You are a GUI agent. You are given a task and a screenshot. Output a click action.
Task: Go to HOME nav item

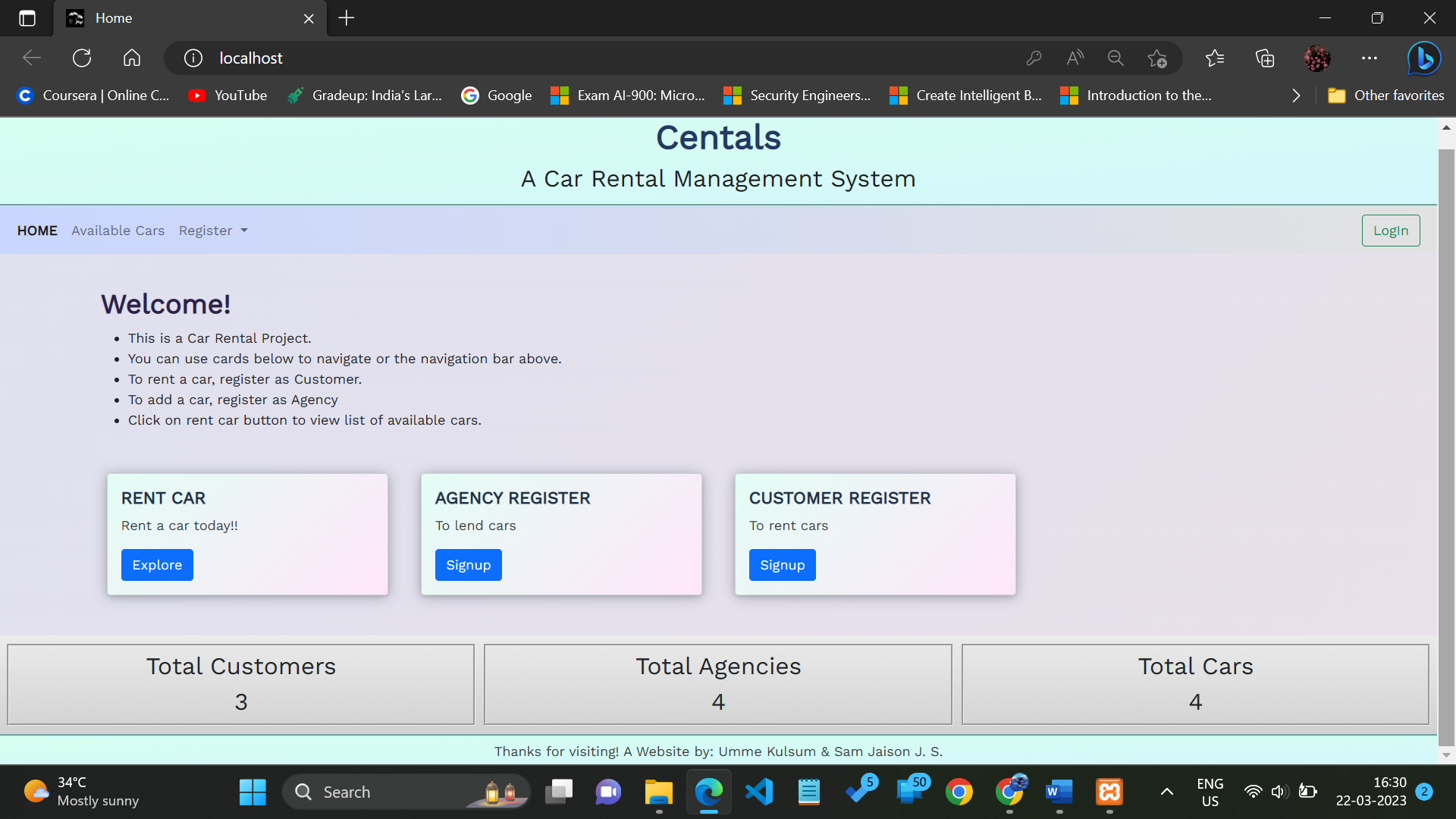click(x=37, y=231)
